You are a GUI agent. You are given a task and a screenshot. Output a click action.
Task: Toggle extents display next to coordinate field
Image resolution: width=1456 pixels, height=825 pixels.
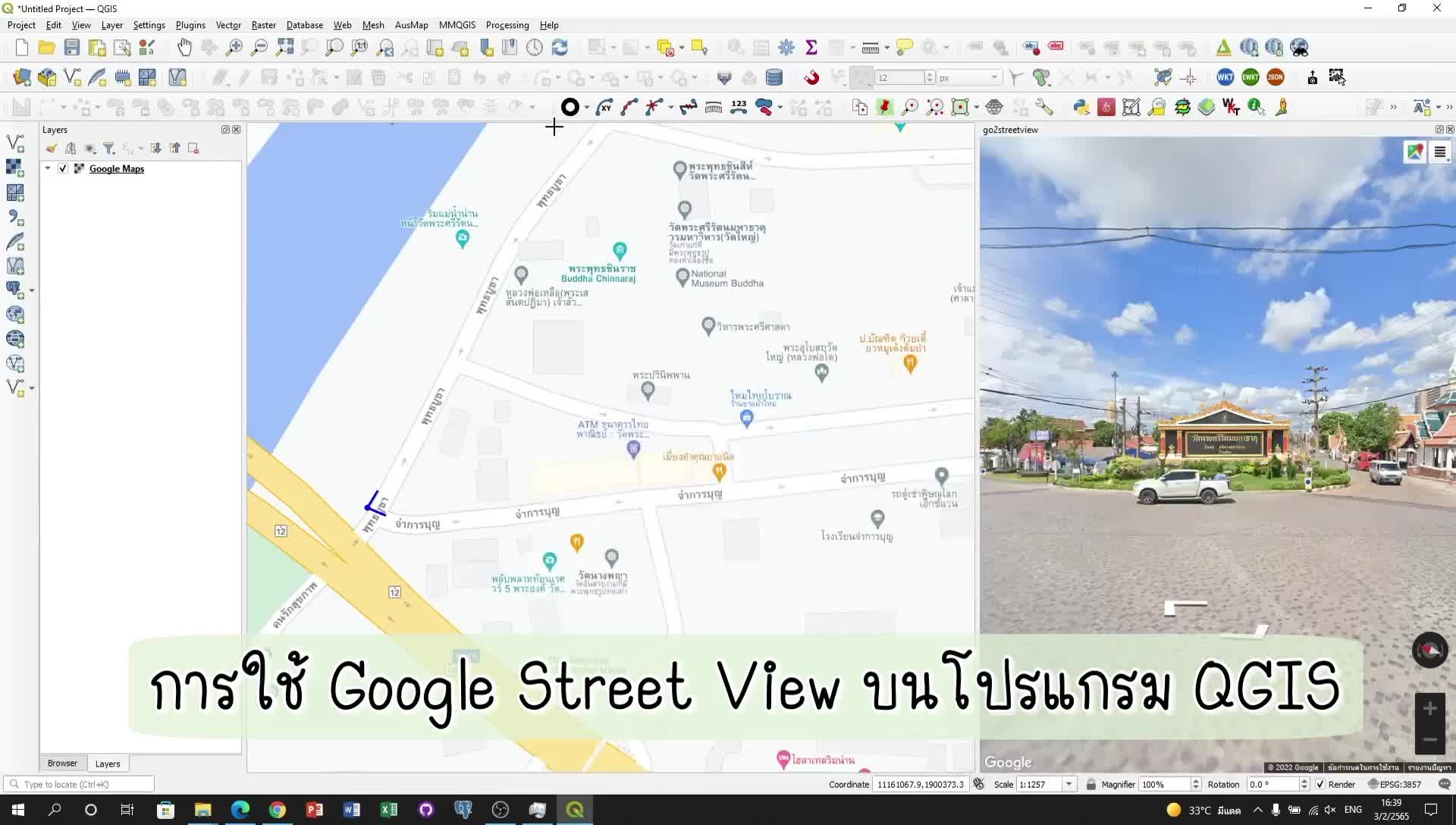point(978,785)
